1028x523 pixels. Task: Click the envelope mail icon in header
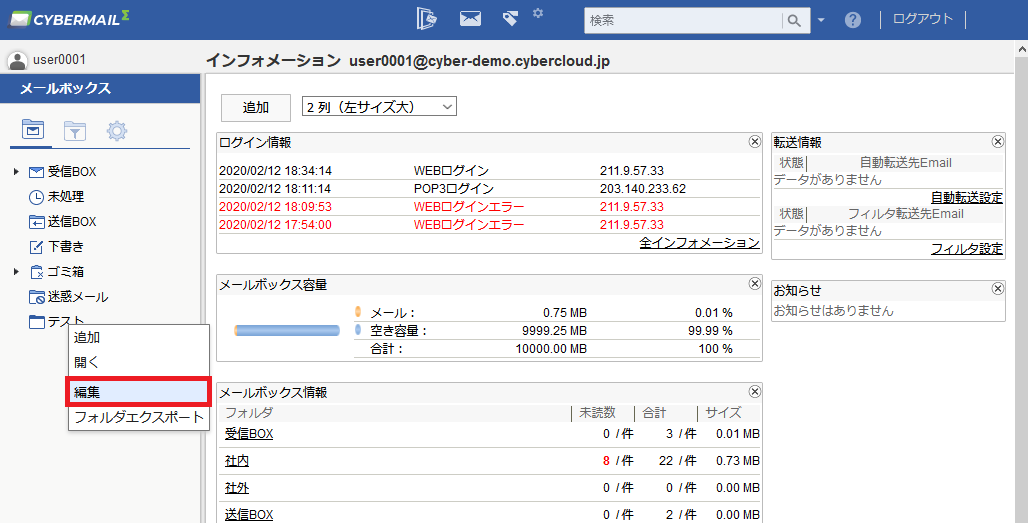[x=470, y=18]
